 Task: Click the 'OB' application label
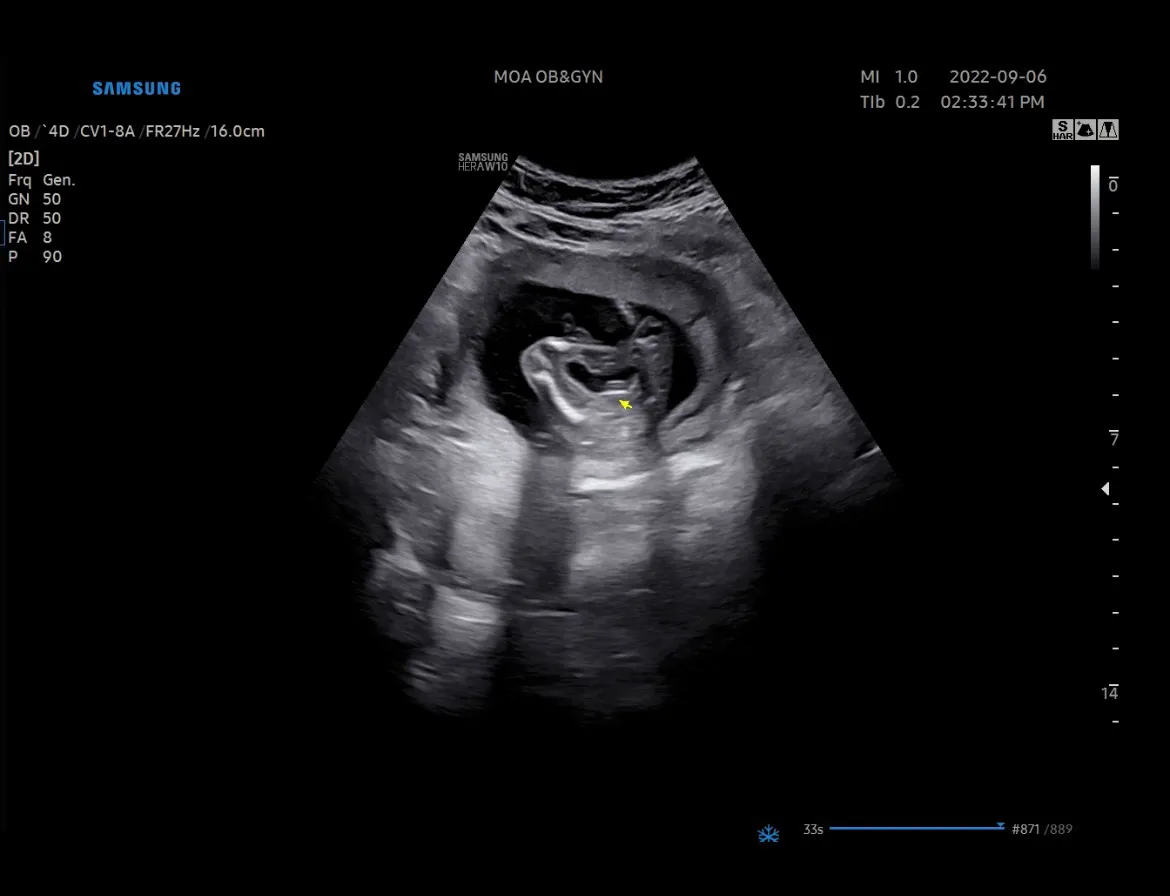pos(19,131)
